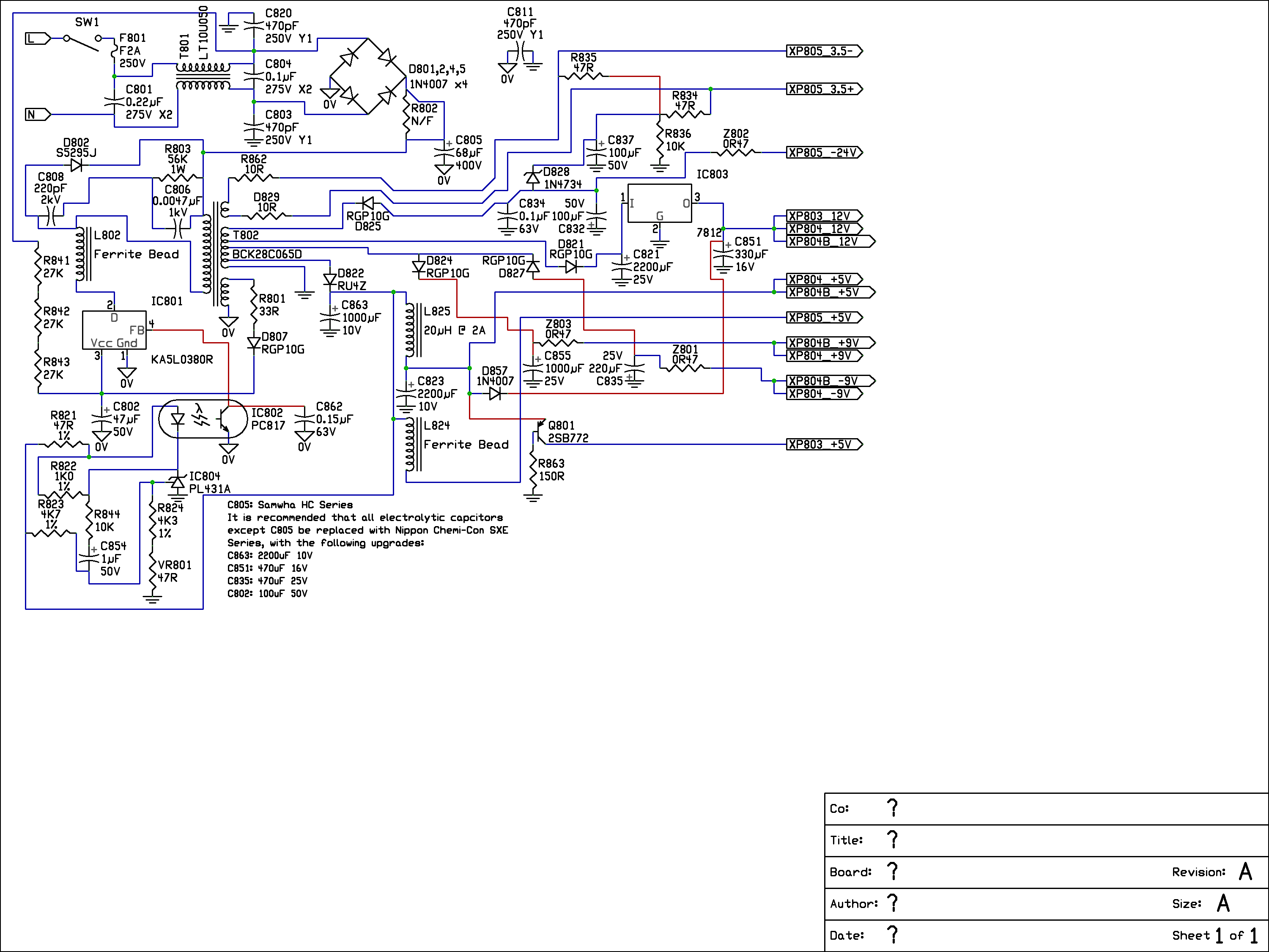Screen dimensions: 1269x952
Task: Select the IC803 7812 regulator block
Action: [x=660, y=203]
